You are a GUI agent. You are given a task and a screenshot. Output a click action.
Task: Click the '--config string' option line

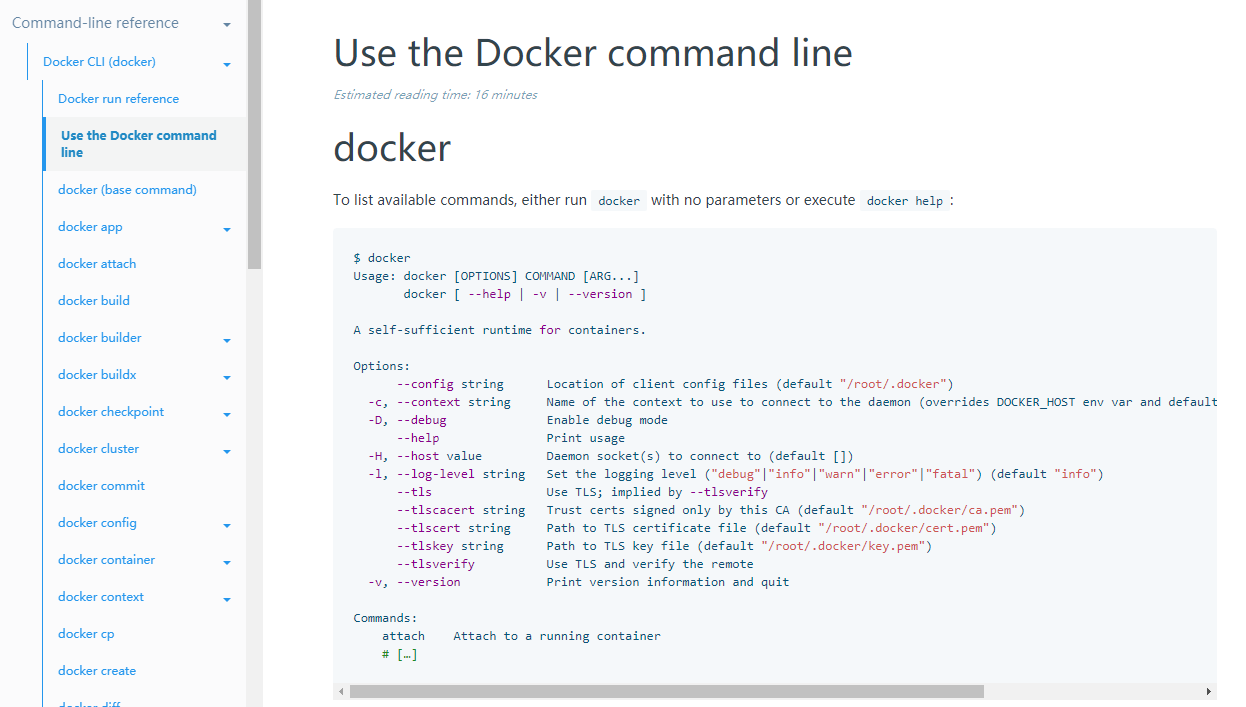click(675, 384)
